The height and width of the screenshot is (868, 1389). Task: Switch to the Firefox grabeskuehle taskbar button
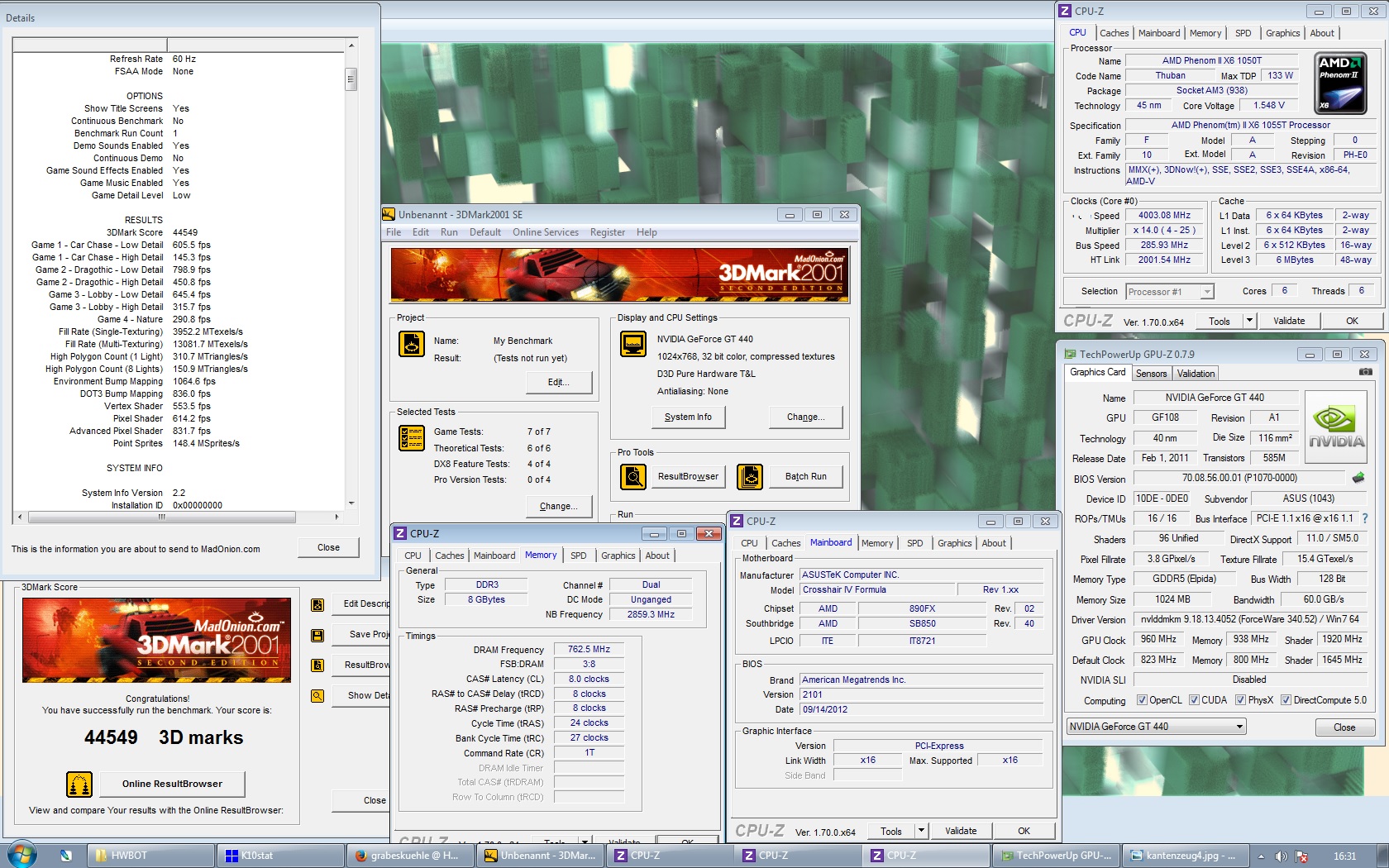coord(410,856)
